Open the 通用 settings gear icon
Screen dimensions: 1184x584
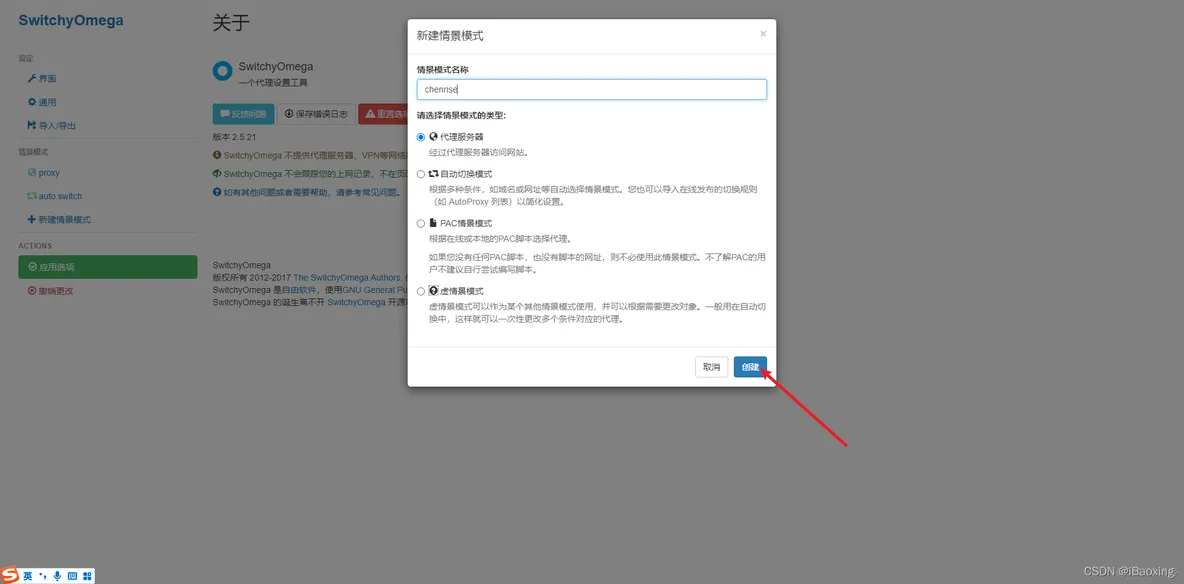click(32, 102)
